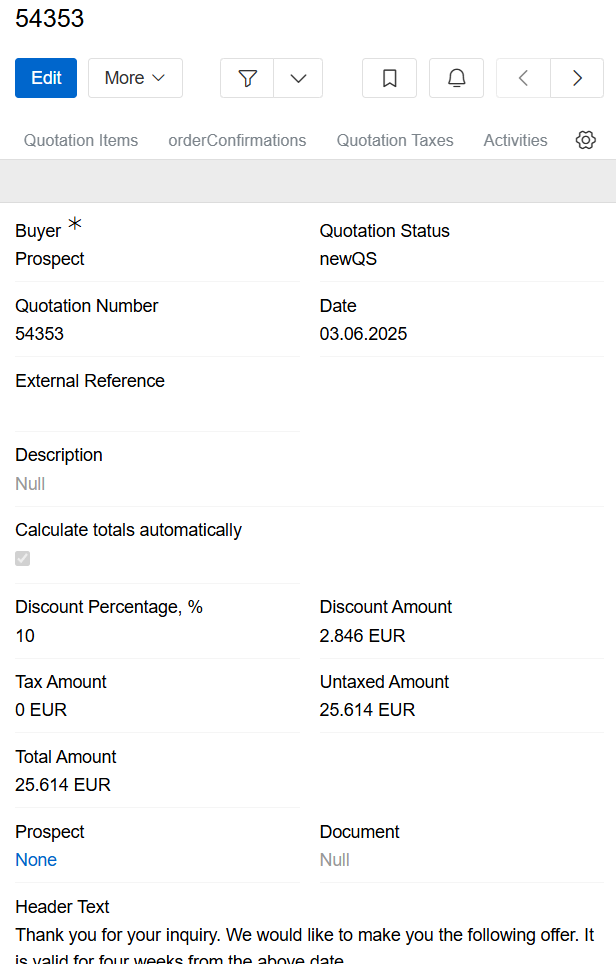The height and width of the screenshot is (964, 616).
Task: Click the bookmark icon button
Action: (390, 78)
